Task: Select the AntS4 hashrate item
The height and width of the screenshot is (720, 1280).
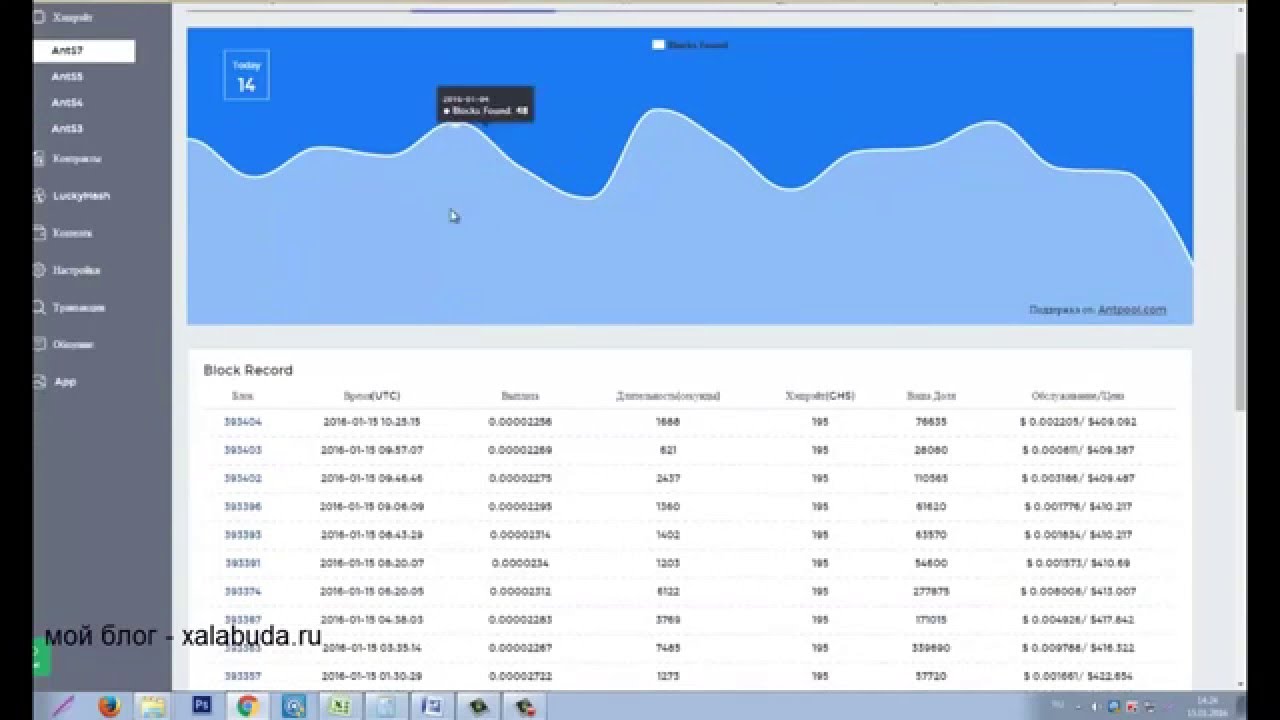Action: (67, 102)
